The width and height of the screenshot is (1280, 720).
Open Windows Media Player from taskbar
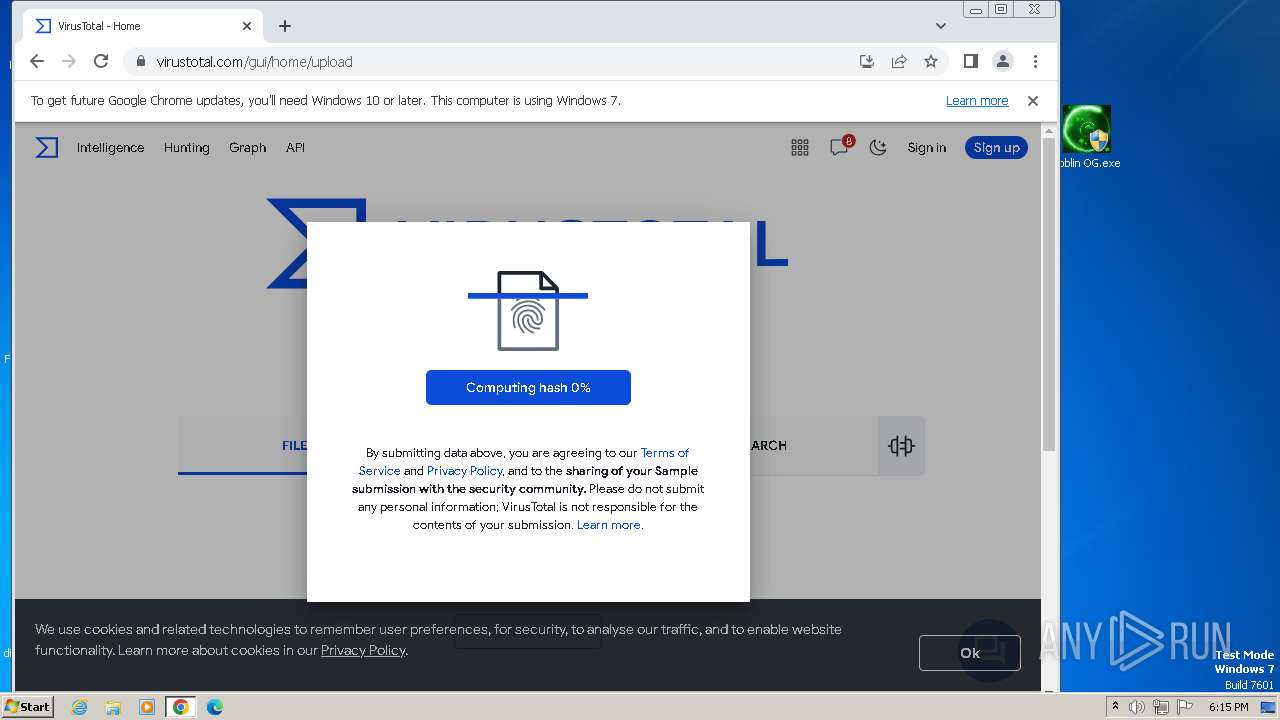(x=147, y=707)
